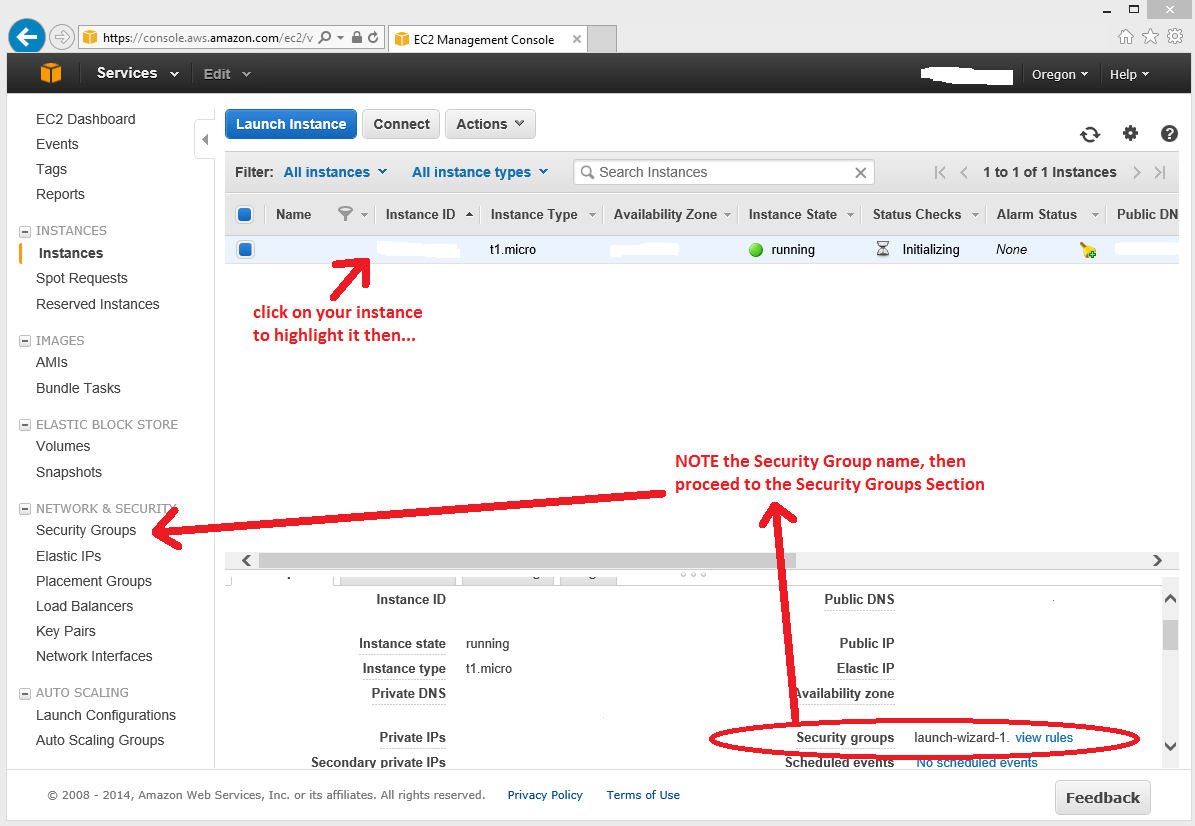
Task: Open the Edit dropdown menu
Action: 227,74
